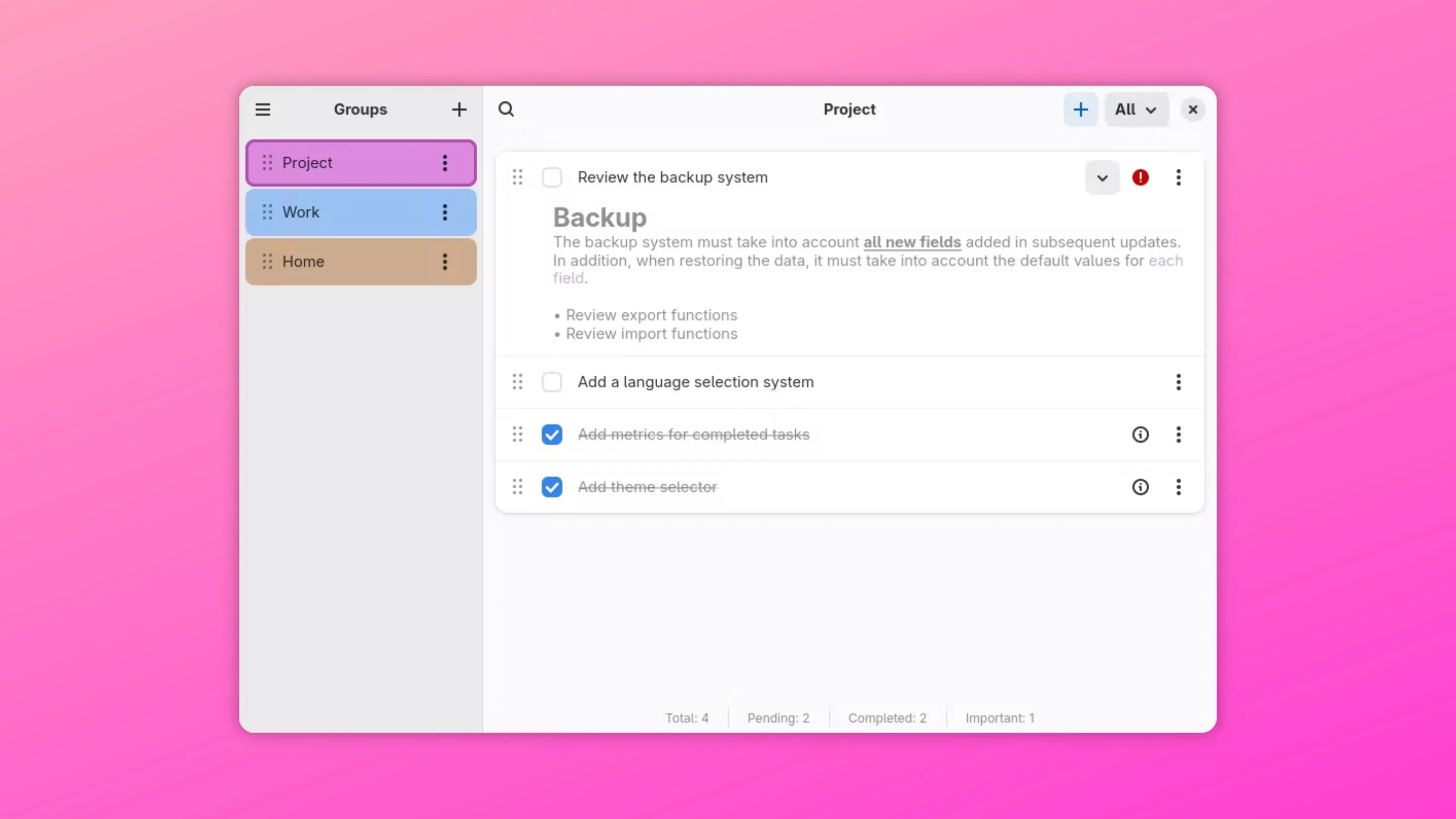Select the Work group
This screenshot has height=819, width=1456.
pos(360,212)
